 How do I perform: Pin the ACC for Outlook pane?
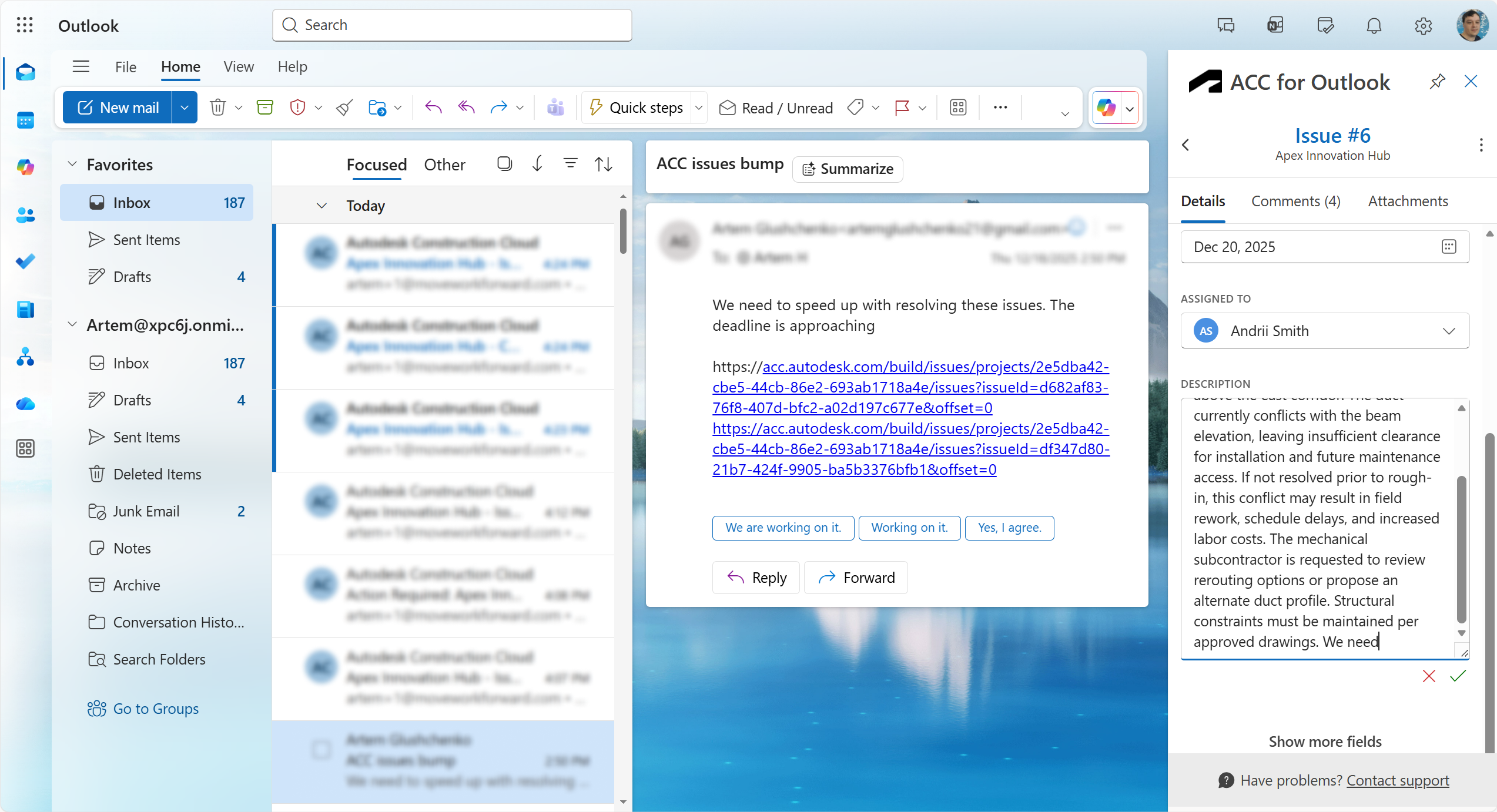coord(1437,81)
